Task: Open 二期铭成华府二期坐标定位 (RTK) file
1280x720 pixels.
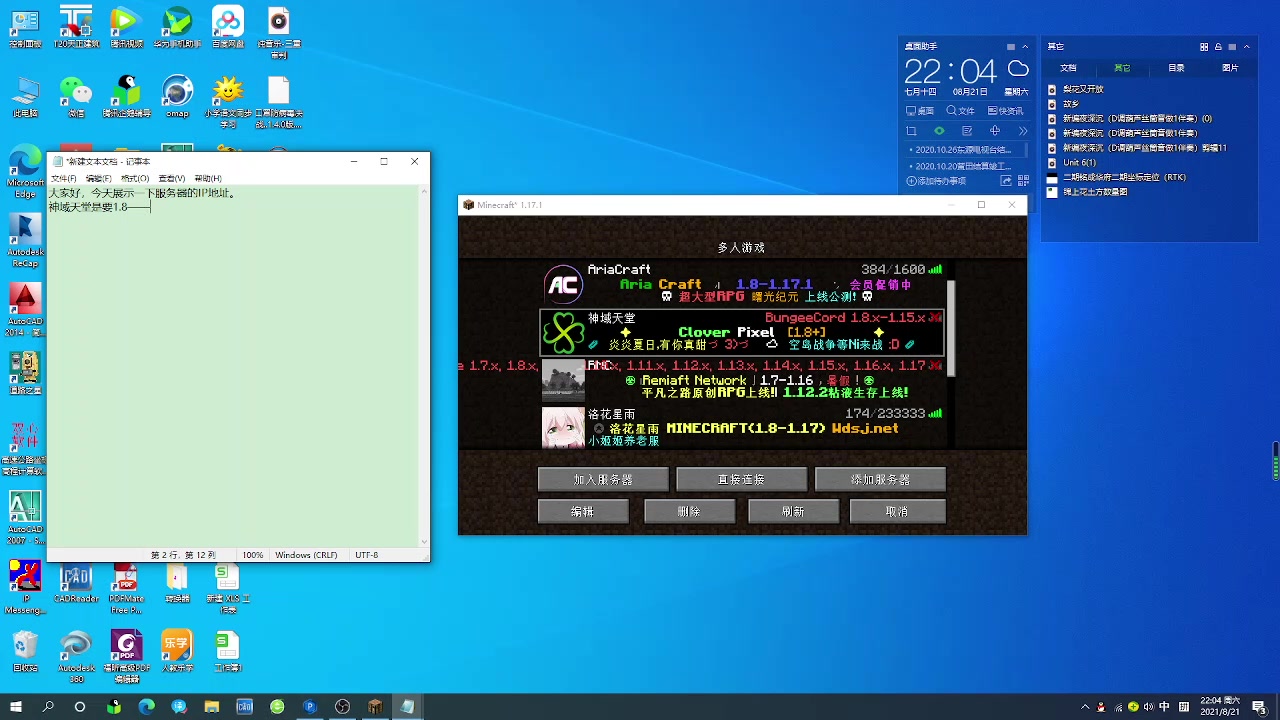Action: (x=1117, y=177)
